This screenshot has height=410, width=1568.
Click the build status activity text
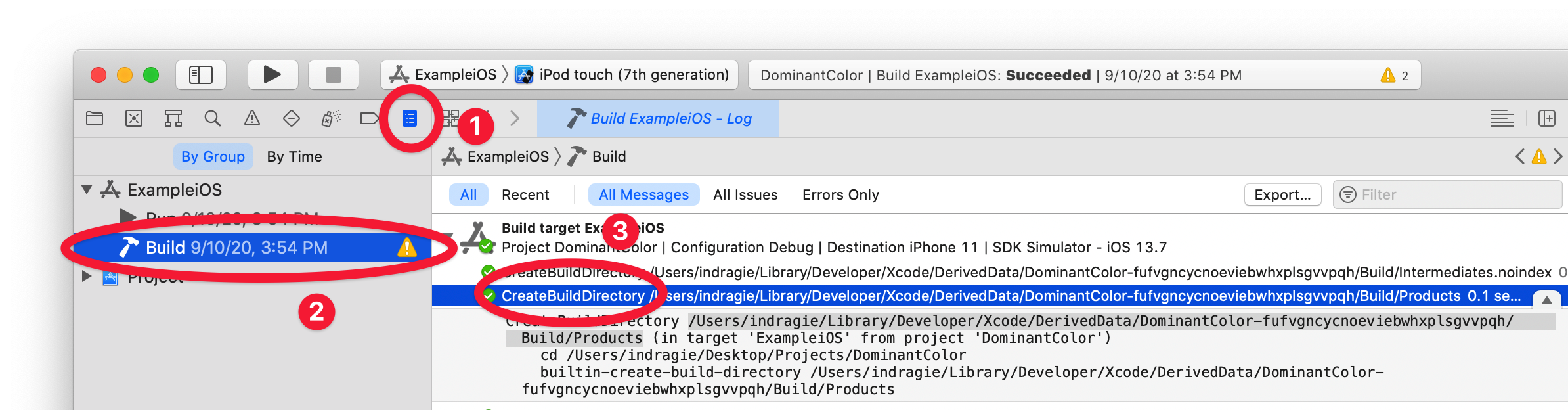click(x=1001, y=75)
